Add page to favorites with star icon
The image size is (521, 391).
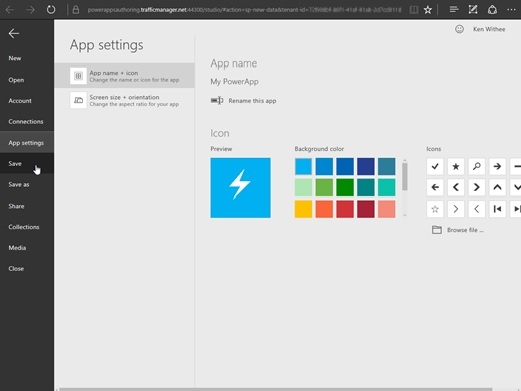pyautogui.click(x=428, y=10)
